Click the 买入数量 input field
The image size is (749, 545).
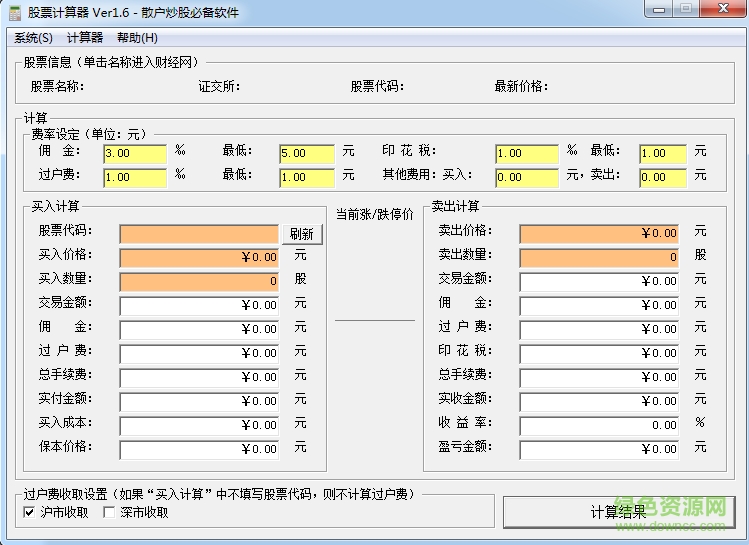(199, 282)
